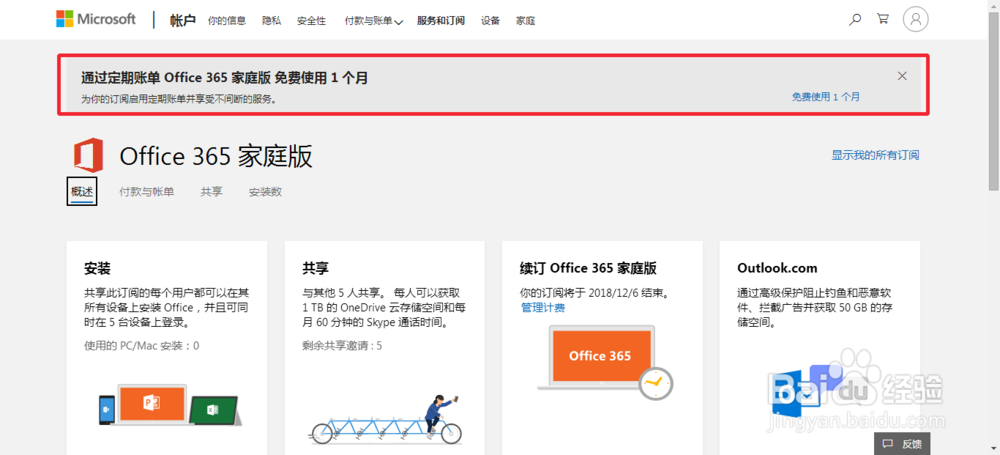This screenshot has width=1000, height=455.
Task: Dismiss the Office 365 free month banner
Action: [x=902, y=76]
